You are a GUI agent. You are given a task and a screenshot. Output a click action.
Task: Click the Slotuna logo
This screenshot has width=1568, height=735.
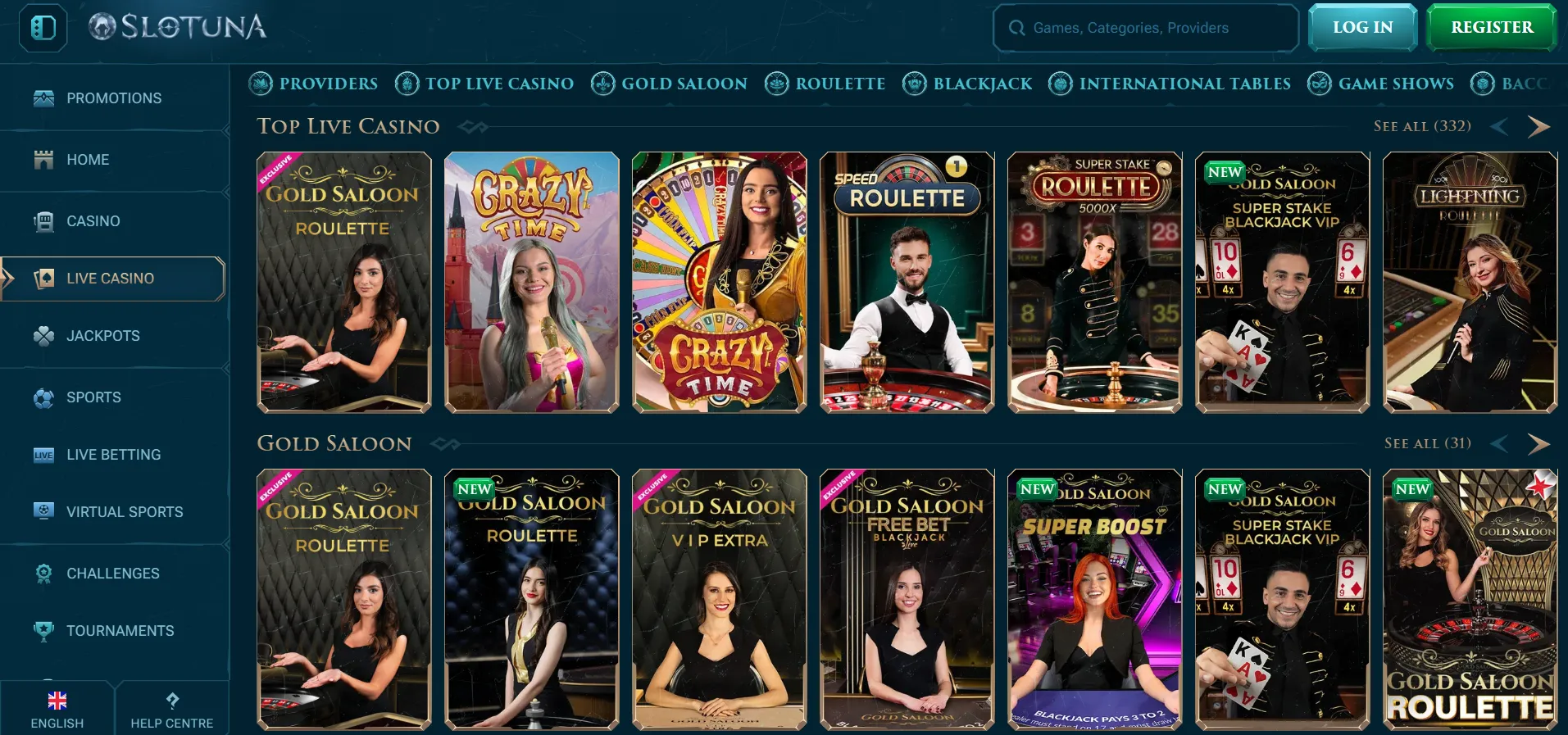[x=178, y=27]
